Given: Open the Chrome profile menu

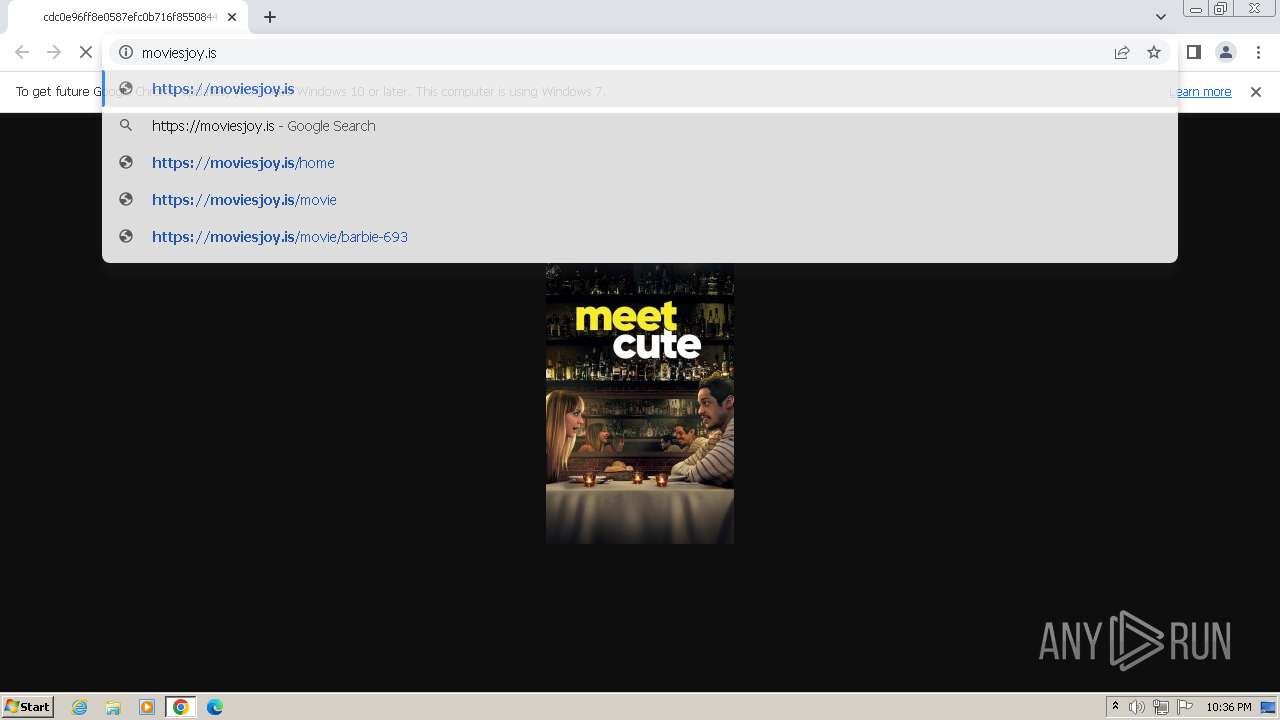Looking at the screenshot, I should [x=1226, y=52].
